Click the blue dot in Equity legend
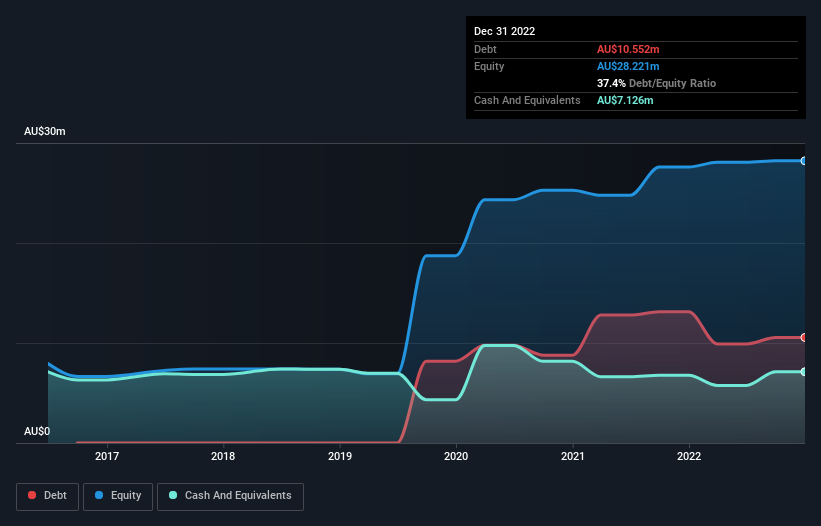The height and width of the screenshot is (526, 821). click(99, 495)
